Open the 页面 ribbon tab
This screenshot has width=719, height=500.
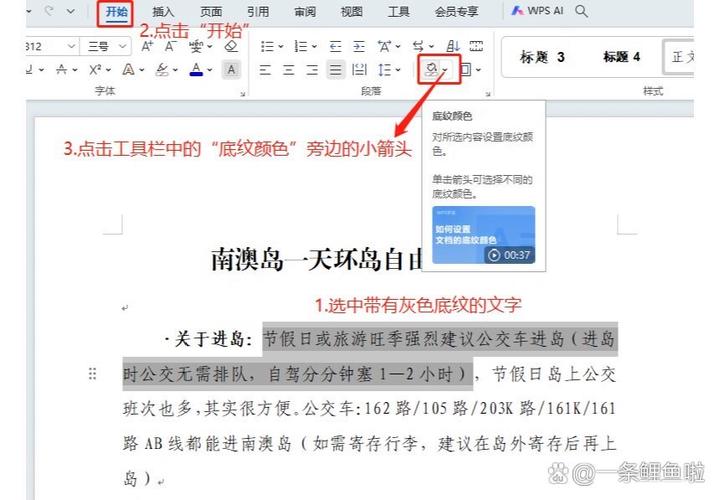211,11
